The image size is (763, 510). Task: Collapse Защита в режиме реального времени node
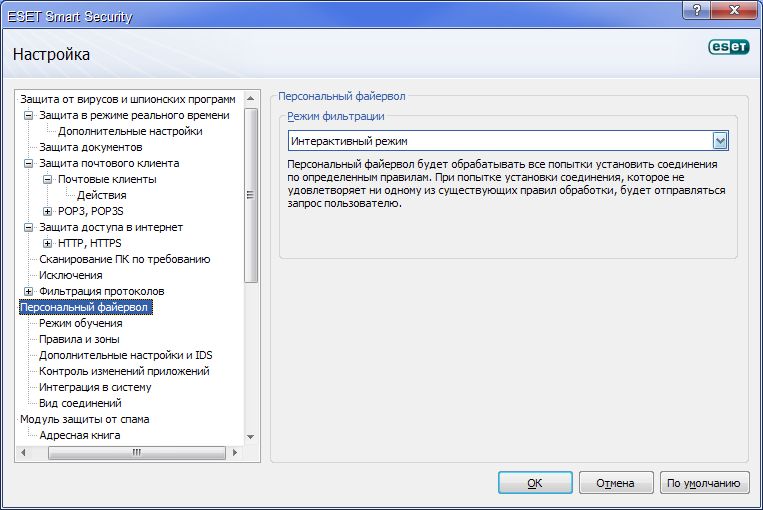pyautogui.click(x=29, y=116)
